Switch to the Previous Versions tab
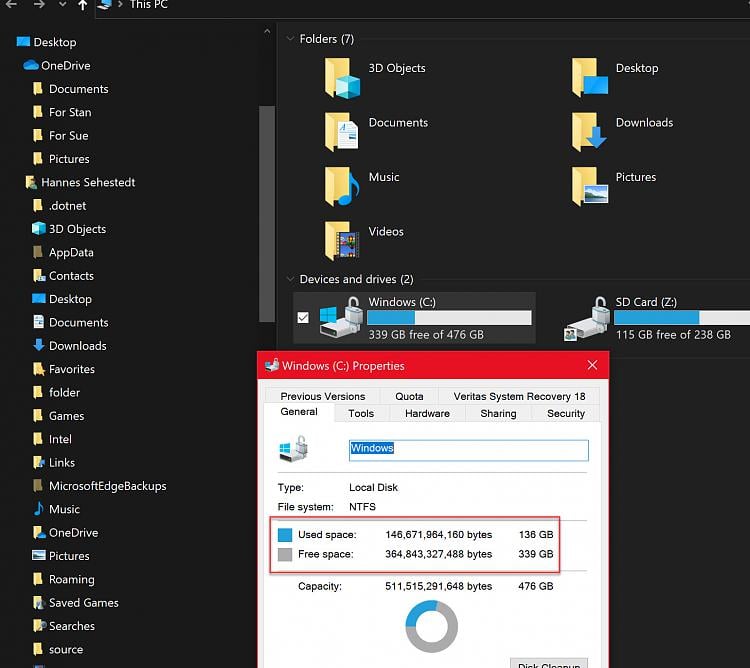750x668 pixels. (x=322, y=396)
